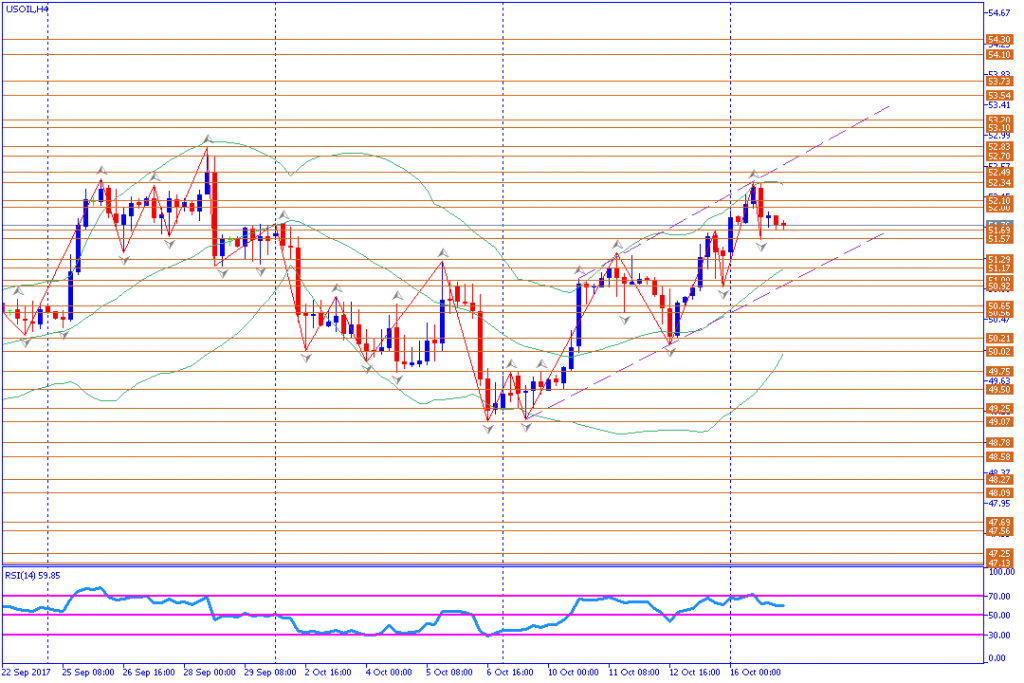Click the USOIL,H4 chart title label
The height and width of the screenshot is (683, 1024).
tap(27, 8)
